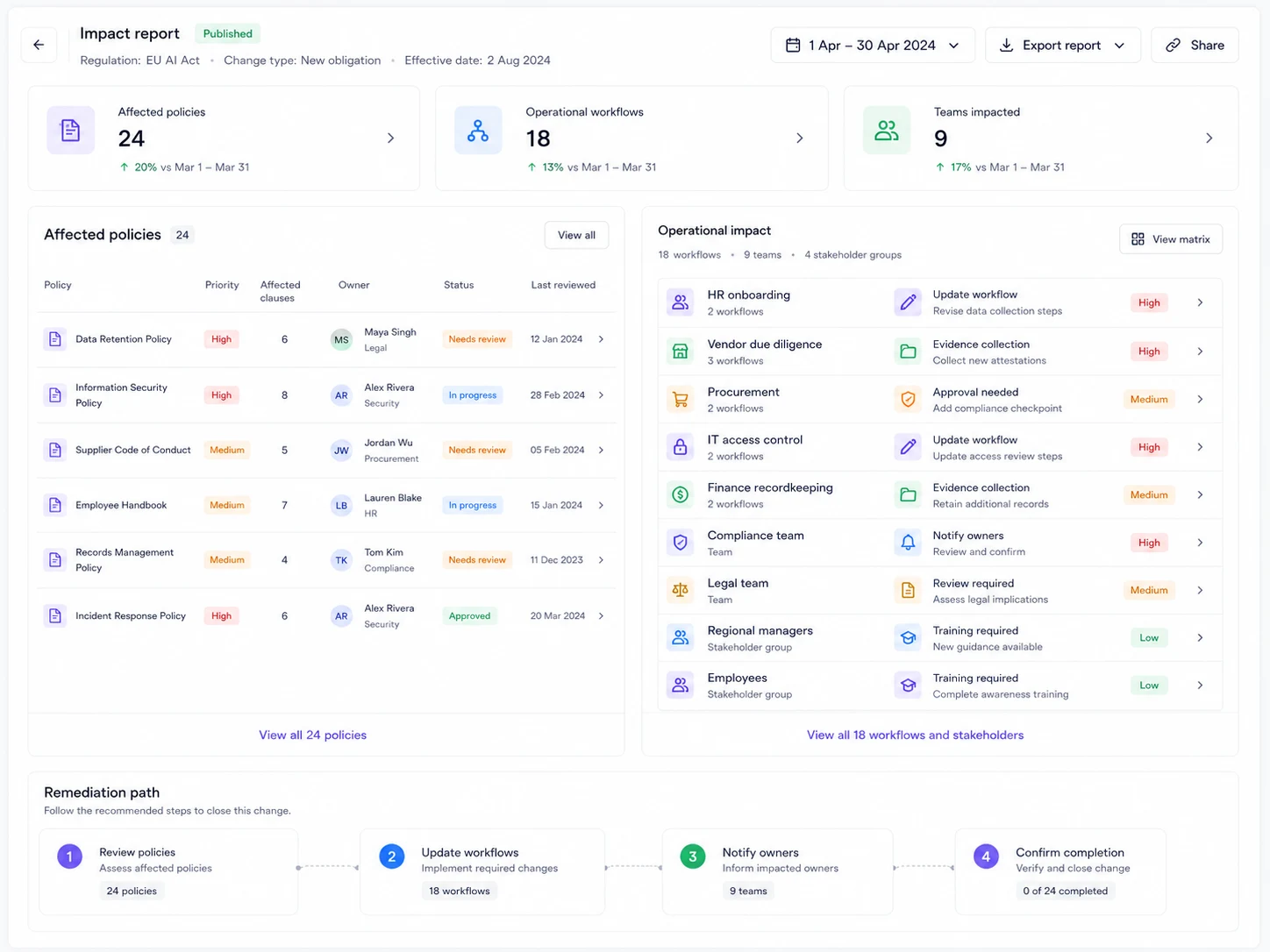The height and width of the screenshot is (952, 1270).
Task: Click the Finance recordkeeping dollar icon
Action: point(680,495)
